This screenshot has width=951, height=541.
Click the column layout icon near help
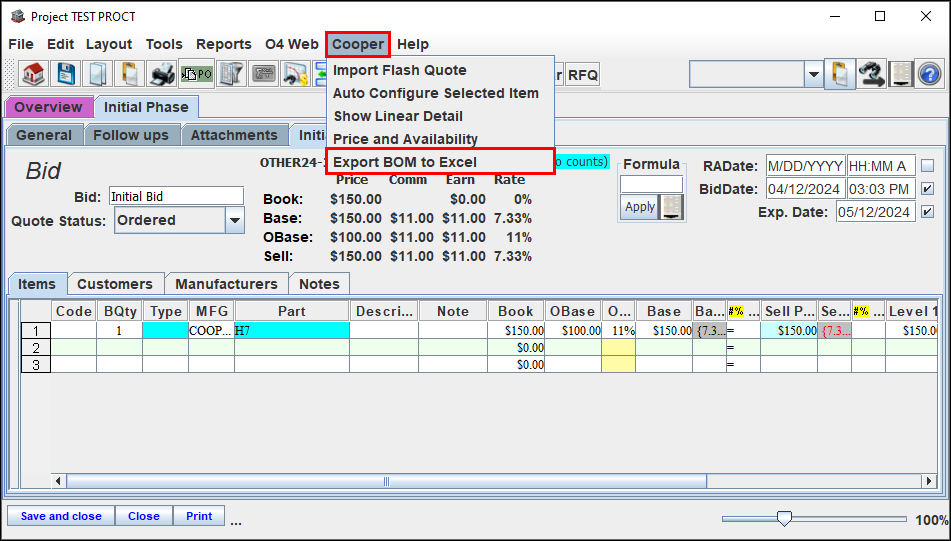pyautogui.click(x=901, y=75)
